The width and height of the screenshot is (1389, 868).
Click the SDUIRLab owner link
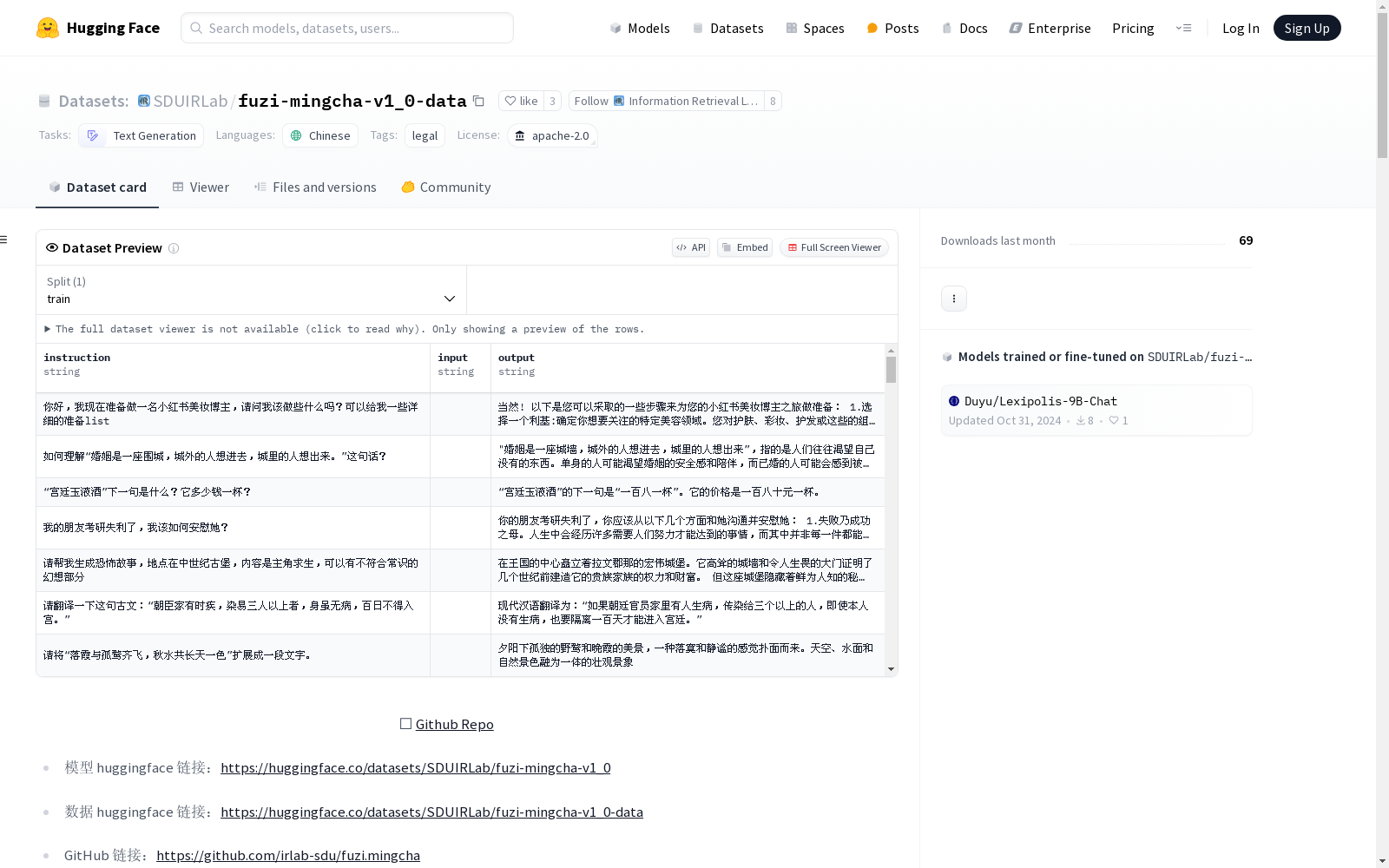(x=190, y=101)
